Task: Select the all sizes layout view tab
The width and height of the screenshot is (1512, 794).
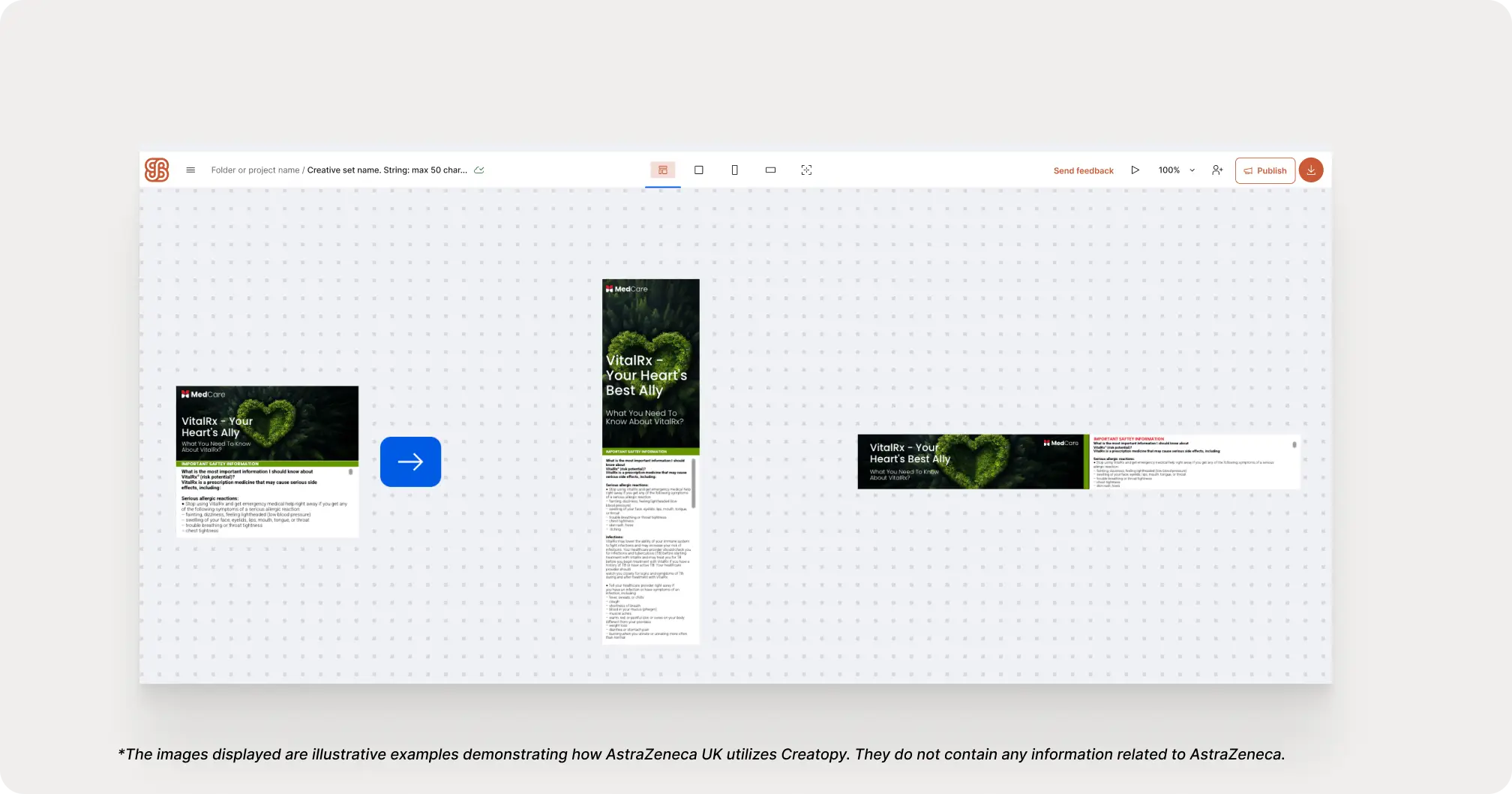Action: pyautogui.click(x=663, y=170)
